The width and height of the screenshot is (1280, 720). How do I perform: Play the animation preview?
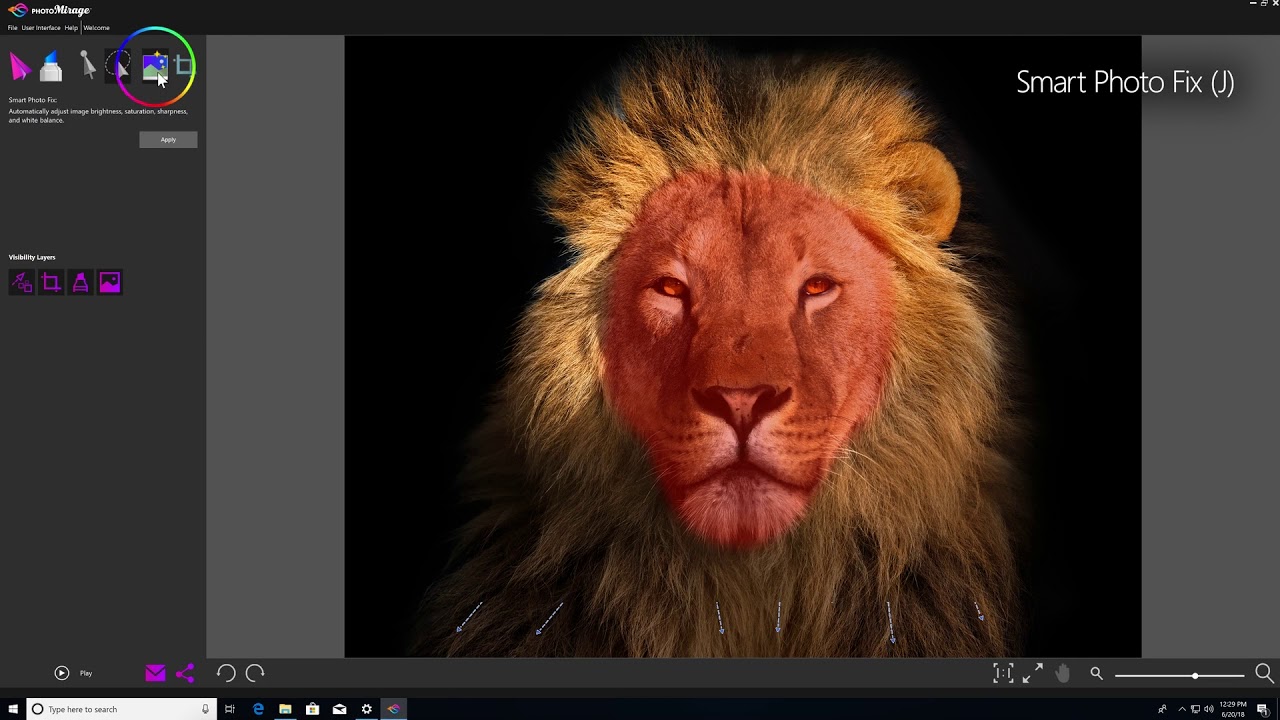(62, 673)
